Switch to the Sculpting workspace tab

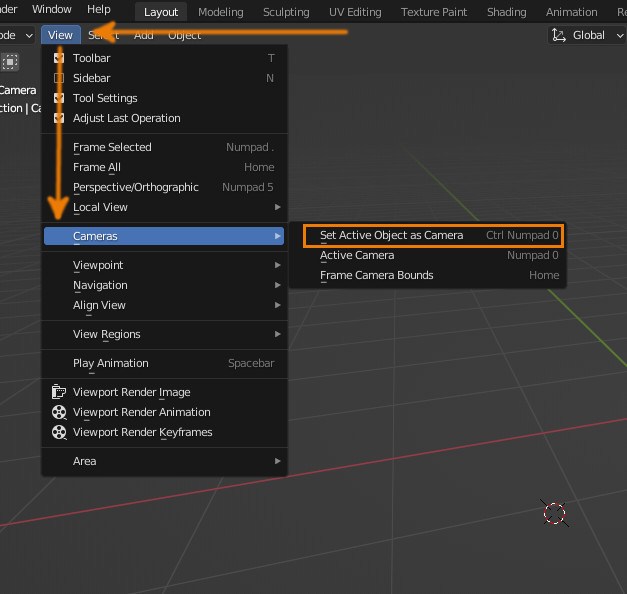286,12
